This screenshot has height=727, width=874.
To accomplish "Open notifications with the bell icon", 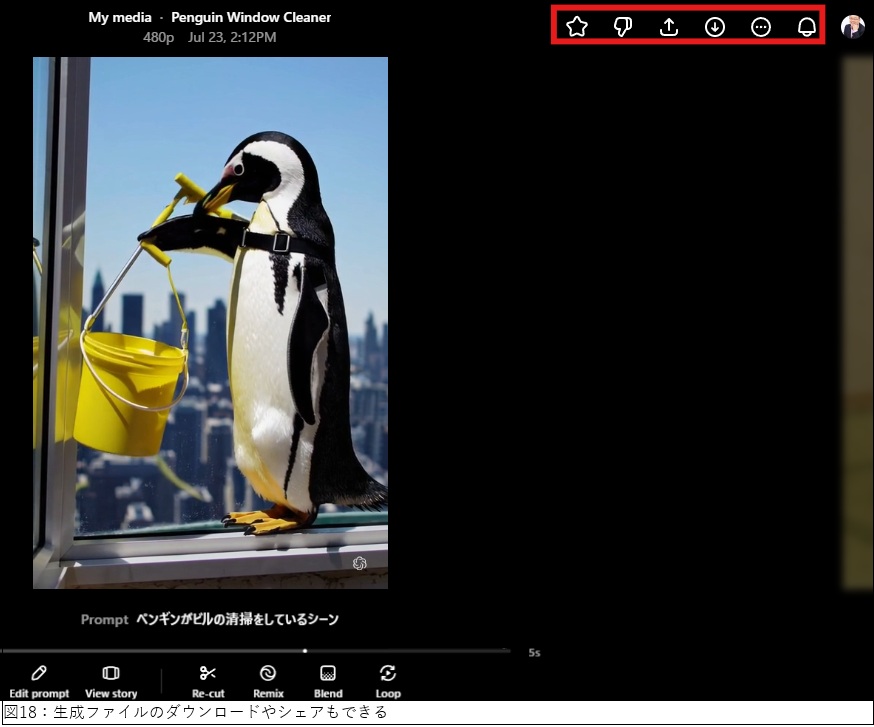I will (x=807, y=27).
